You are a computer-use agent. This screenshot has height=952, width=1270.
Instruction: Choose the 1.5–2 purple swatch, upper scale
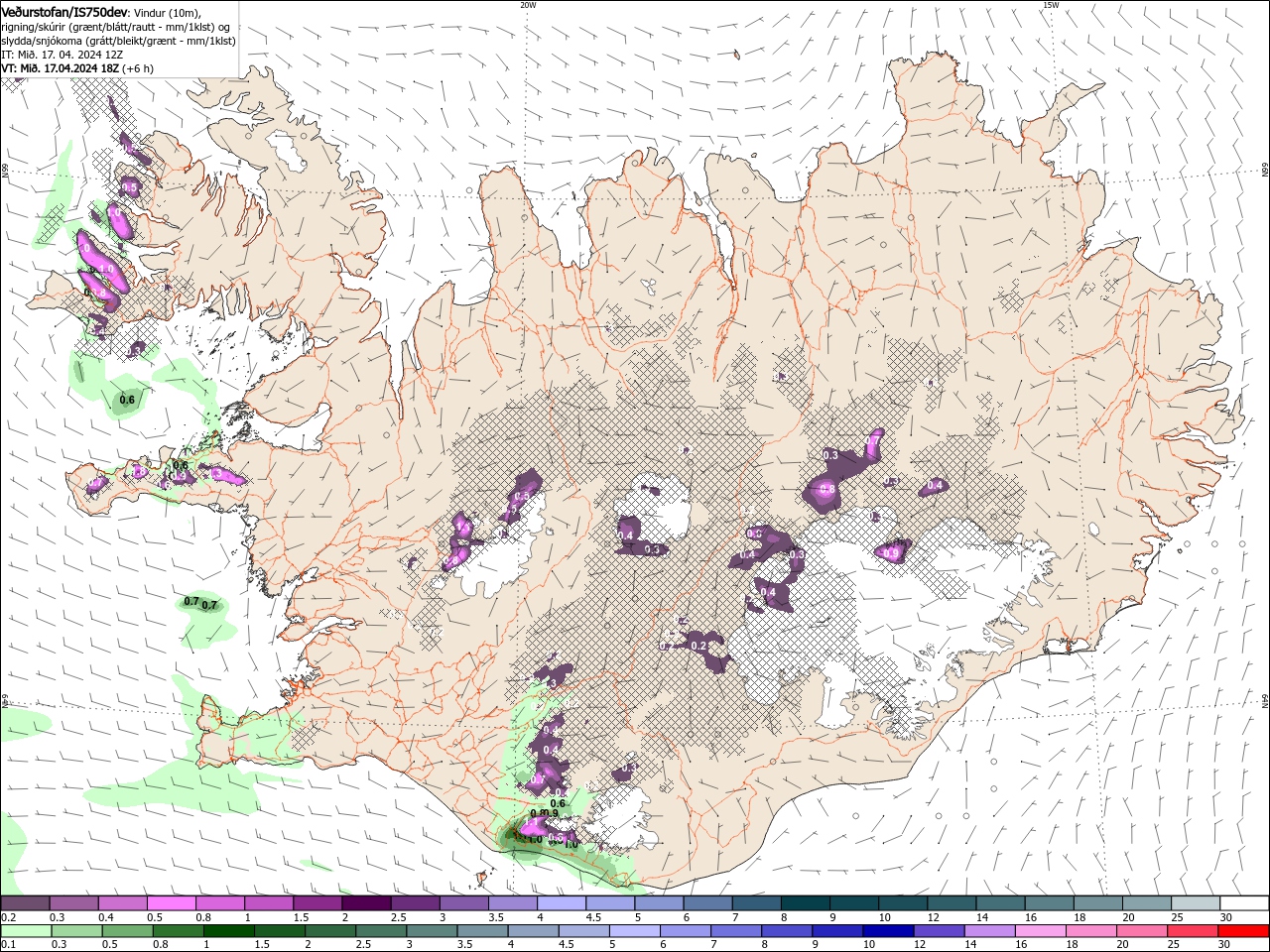point(317,903)
